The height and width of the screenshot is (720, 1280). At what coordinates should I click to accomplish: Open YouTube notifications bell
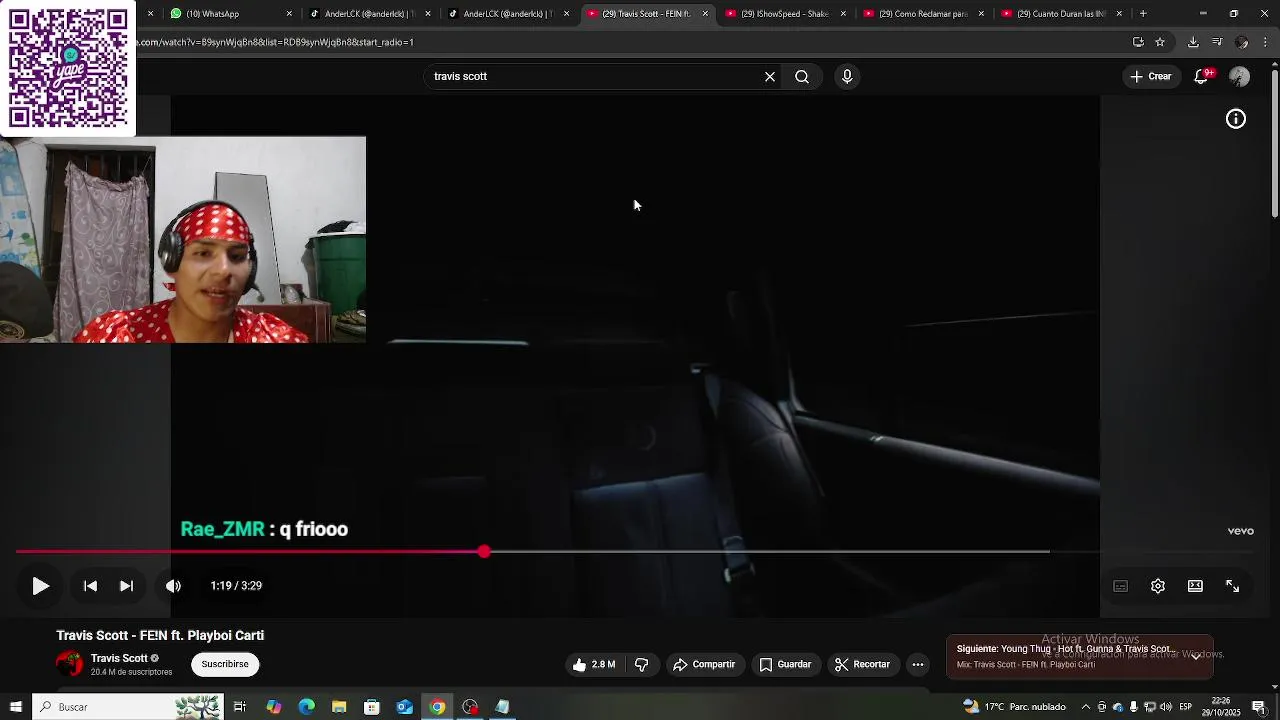coord(1201,77)
